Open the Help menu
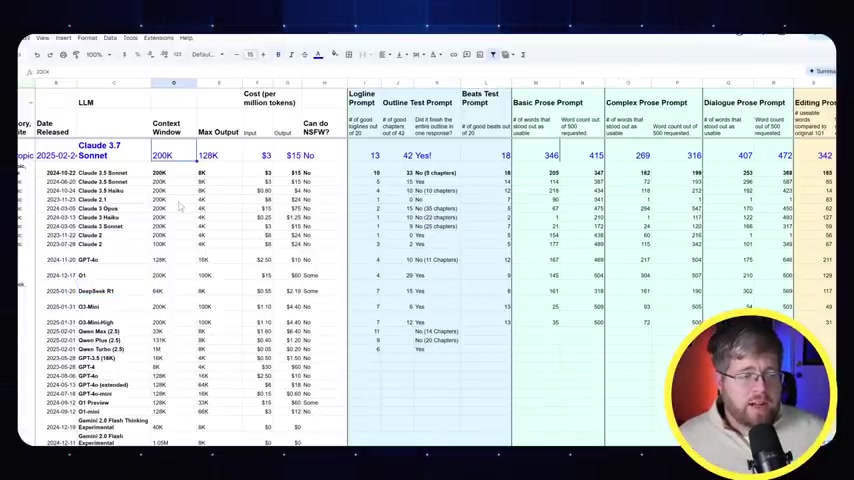 [186, 38]
